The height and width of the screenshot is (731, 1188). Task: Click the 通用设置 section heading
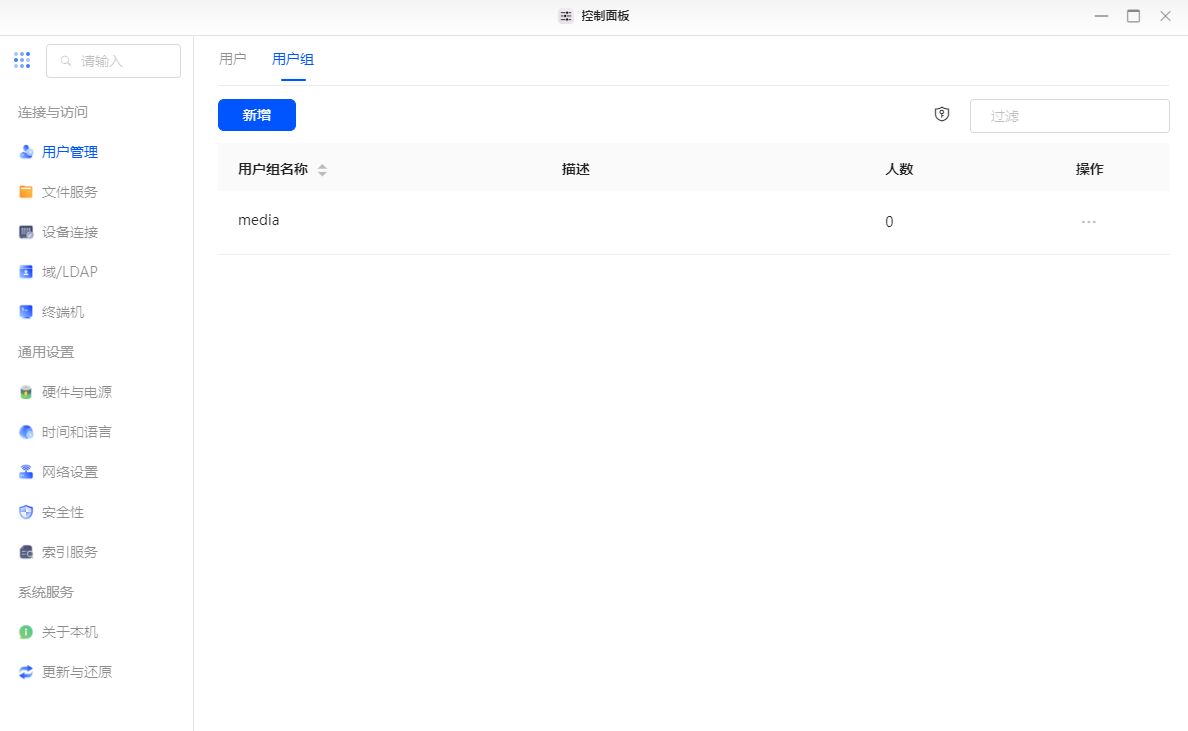pos(46,352)
